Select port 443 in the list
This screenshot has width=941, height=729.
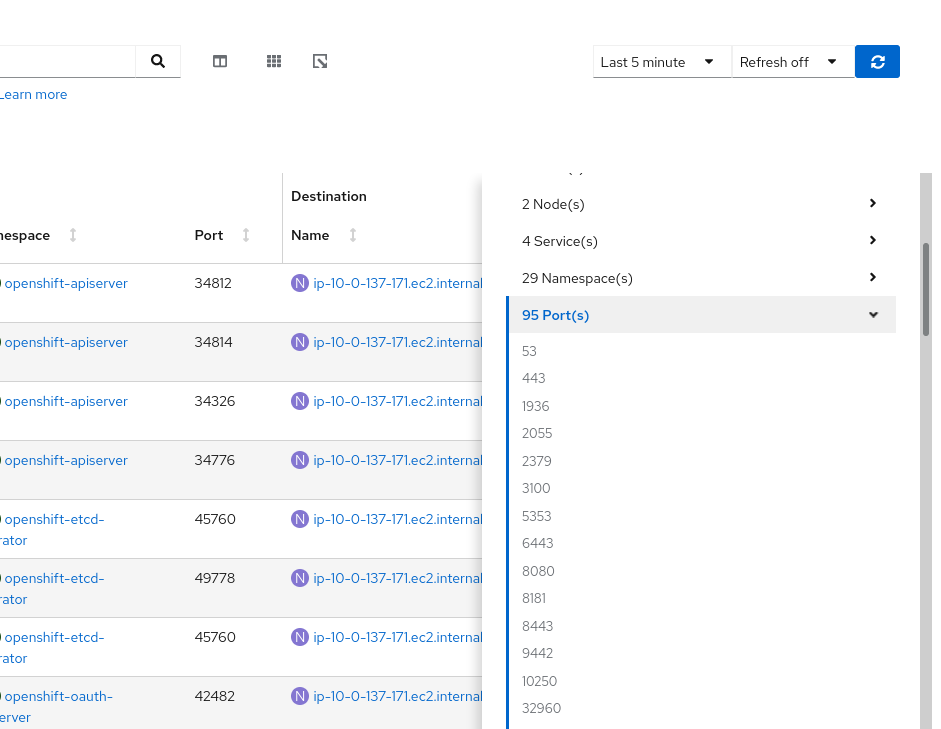tap(534, 378)
